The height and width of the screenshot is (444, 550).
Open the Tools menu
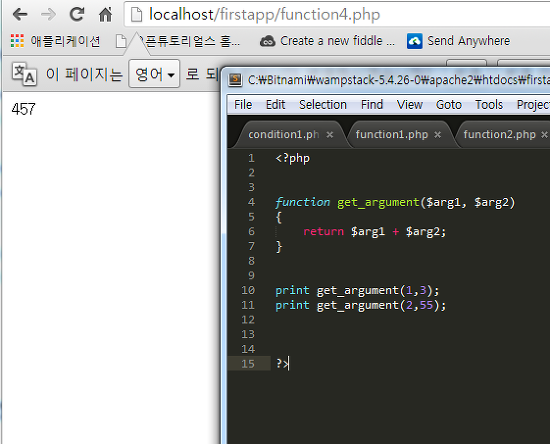point(489,105)
